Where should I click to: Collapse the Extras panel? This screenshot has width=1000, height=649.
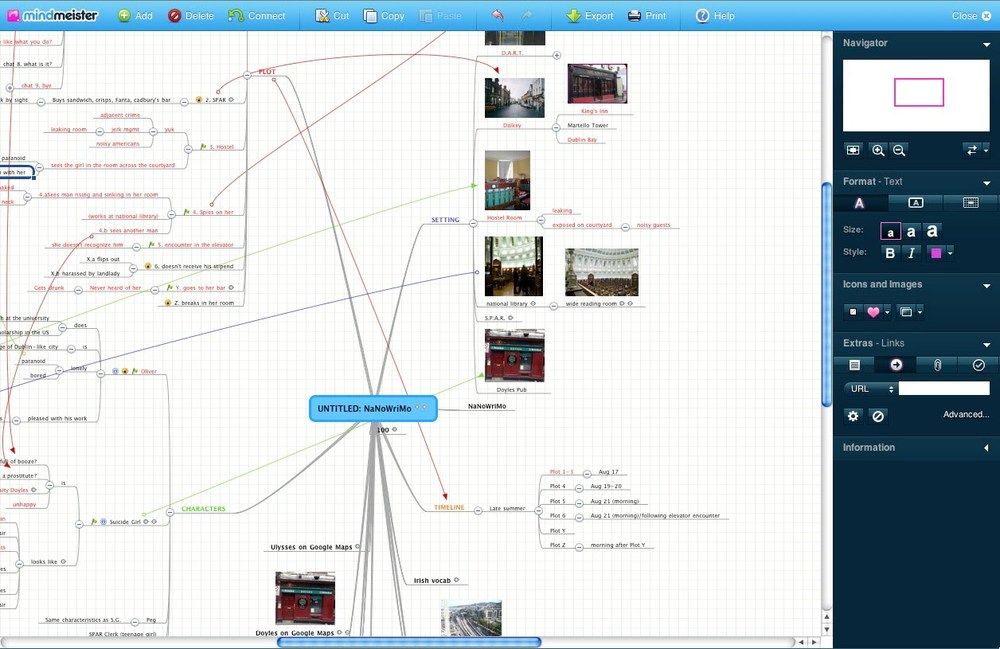point(987,344)
